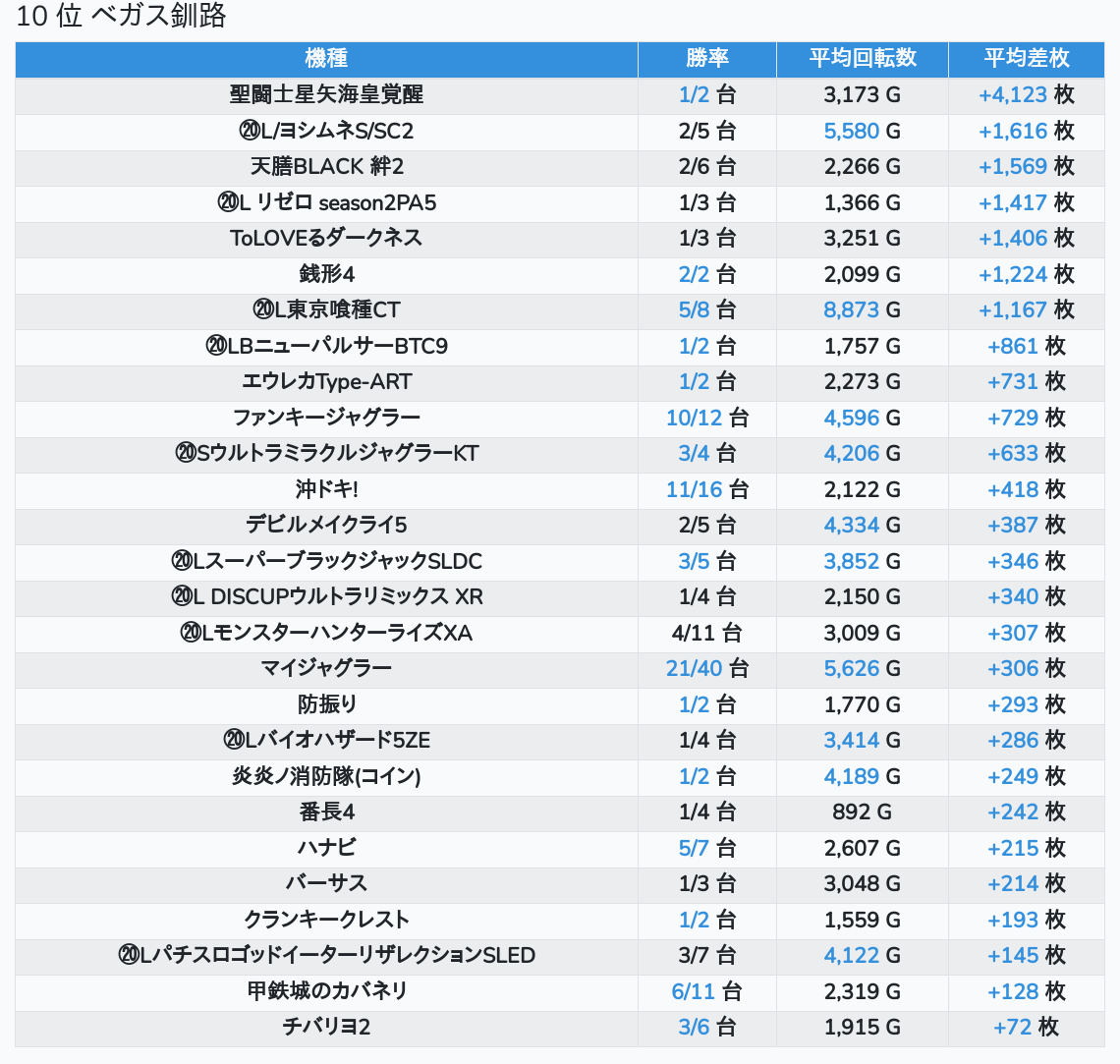1120x1064 pixels.
Task: Select the エウレカType-ART cell
Action: tap(326, 382)
